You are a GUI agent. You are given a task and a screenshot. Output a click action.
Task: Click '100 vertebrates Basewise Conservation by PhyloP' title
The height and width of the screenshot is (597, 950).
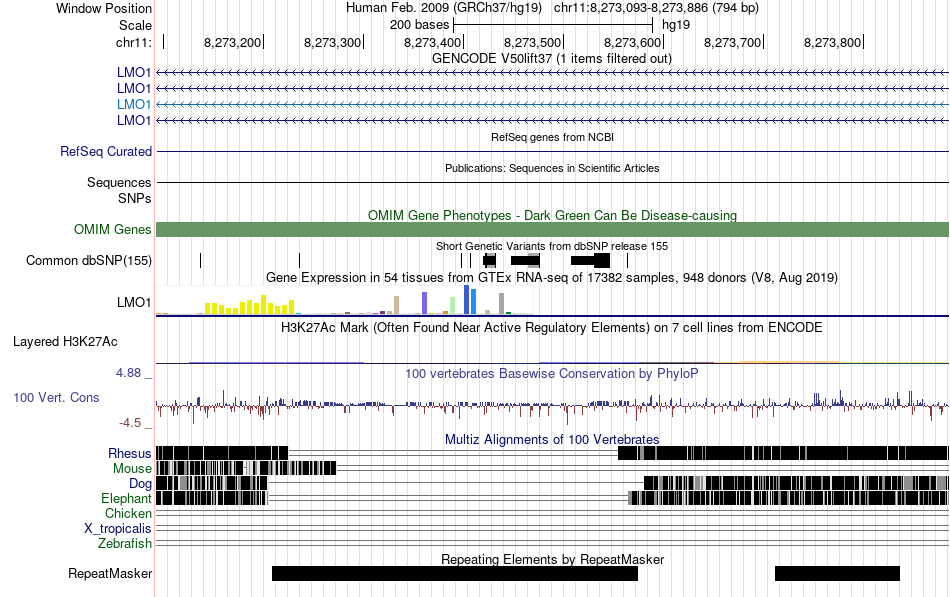point(551,373)
